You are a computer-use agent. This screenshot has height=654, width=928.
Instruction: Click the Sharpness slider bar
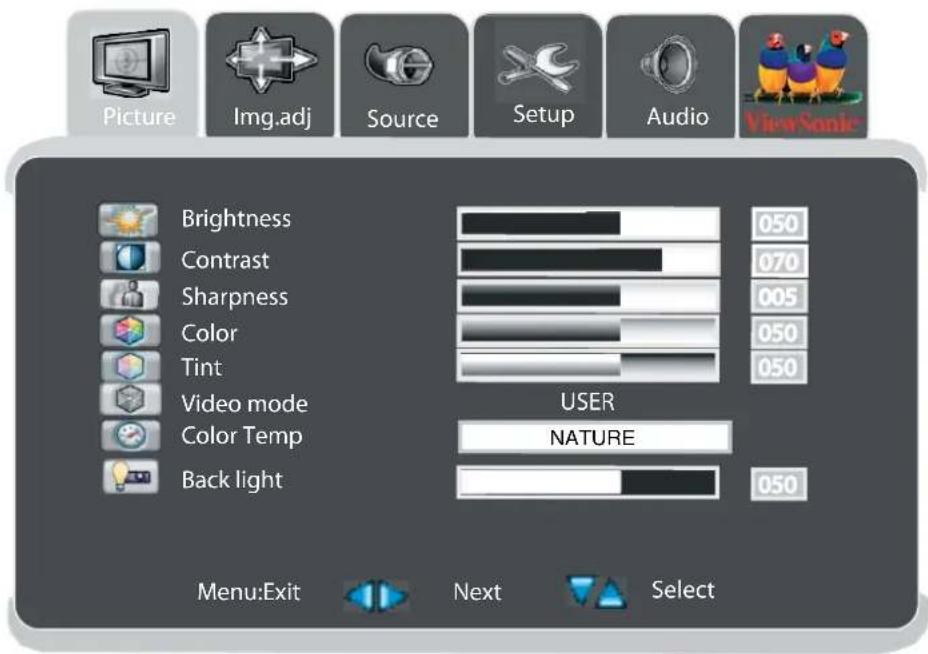pos(588,297)
